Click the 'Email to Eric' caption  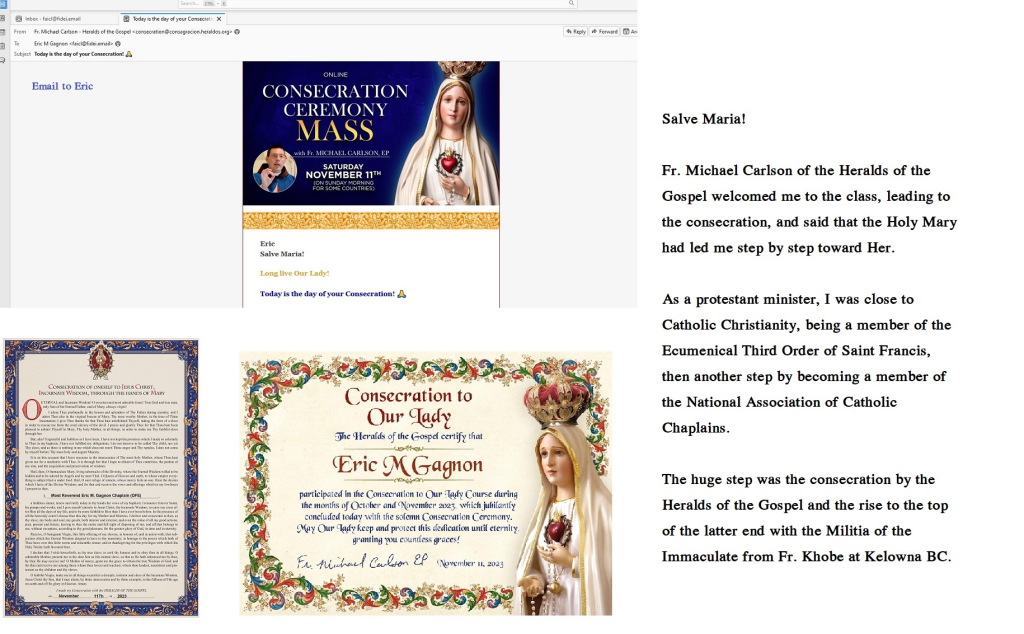(63, 86)
